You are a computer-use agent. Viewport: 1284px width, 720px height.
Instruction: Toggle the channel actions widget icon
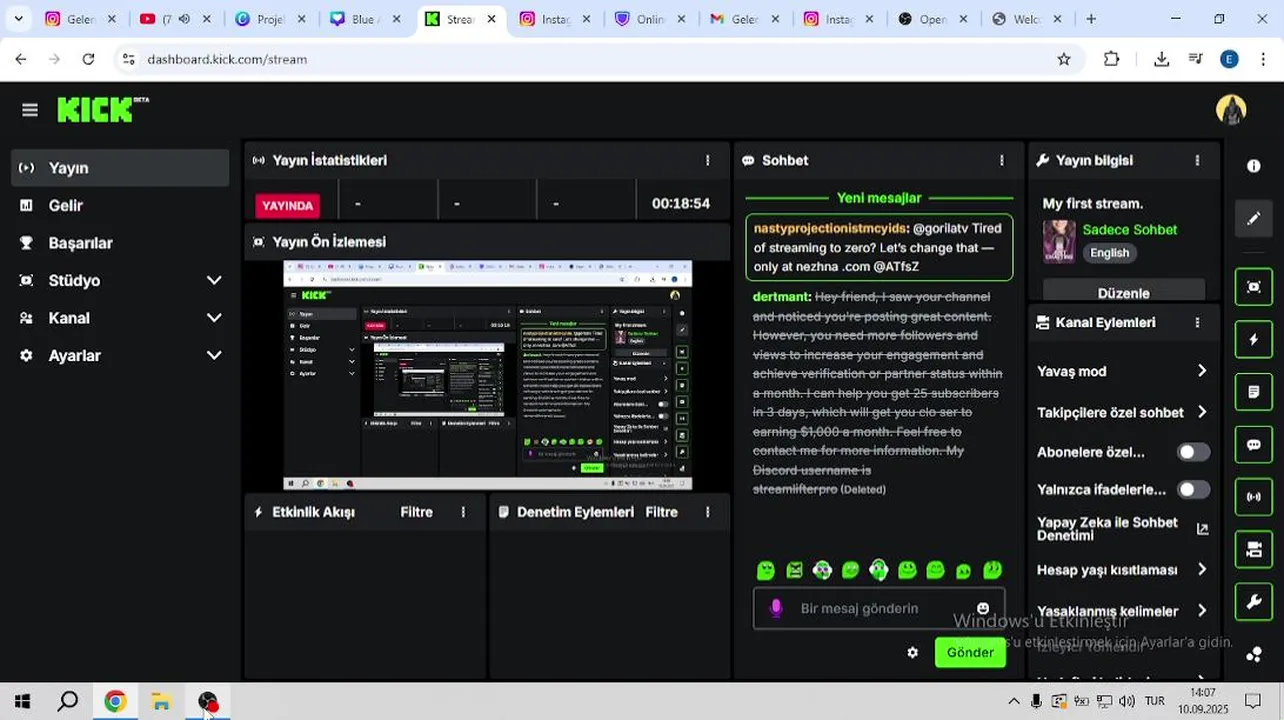click(x=1254, y=549)
